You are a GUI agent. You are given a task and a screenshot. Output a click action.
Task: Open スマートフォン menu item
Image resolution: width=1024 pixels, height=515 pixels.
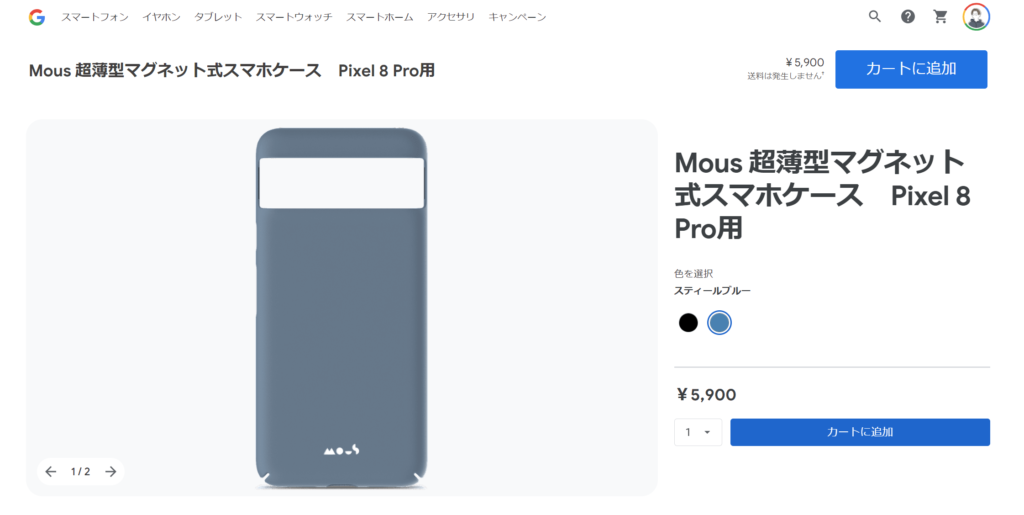[x=95, y=18]
